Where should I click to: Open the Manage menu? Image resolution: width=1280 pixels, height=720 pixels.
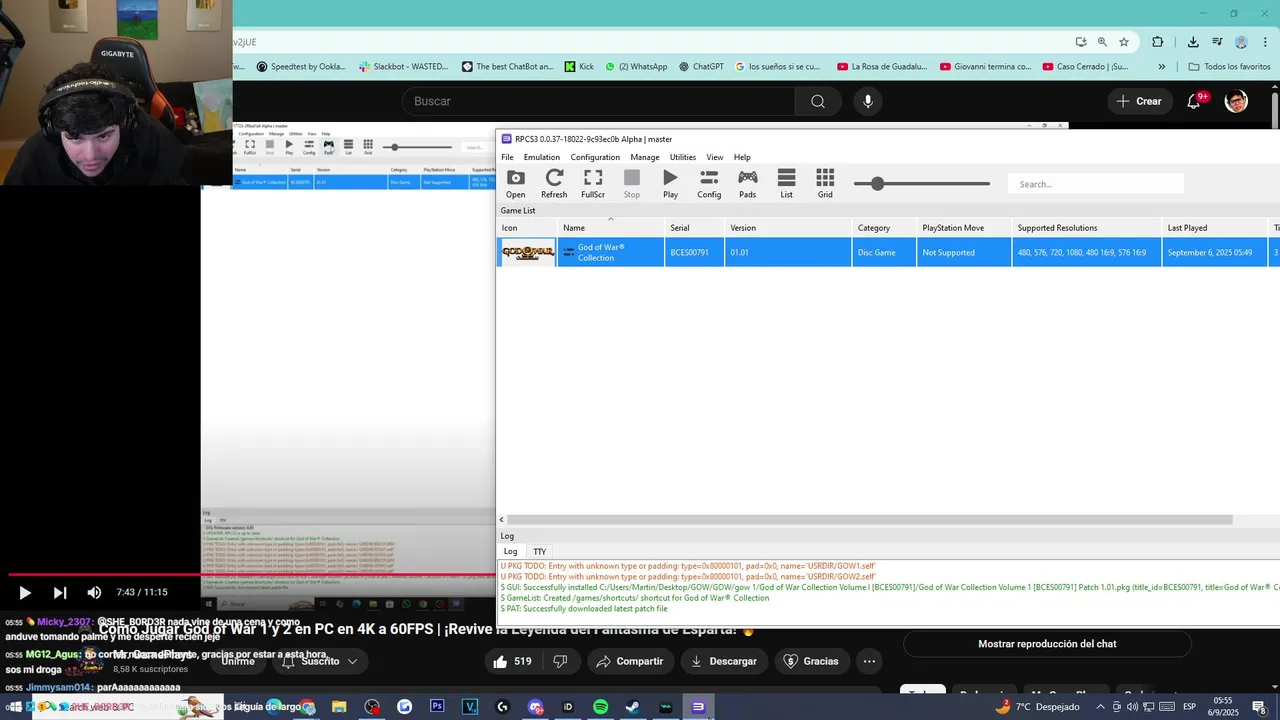645,157
